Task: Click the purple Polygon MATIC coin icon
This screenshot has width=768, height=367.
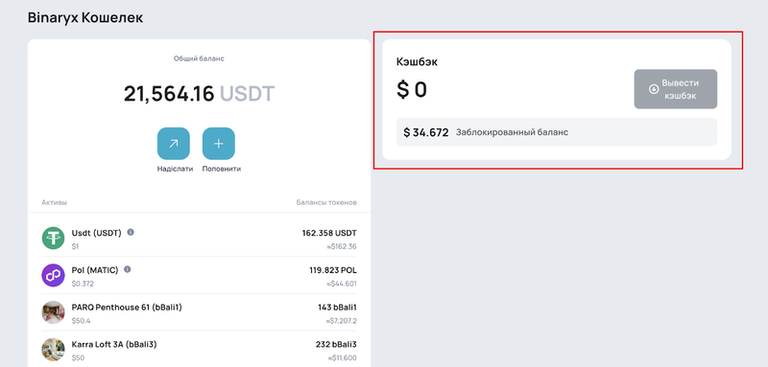Action: [53, 275]
